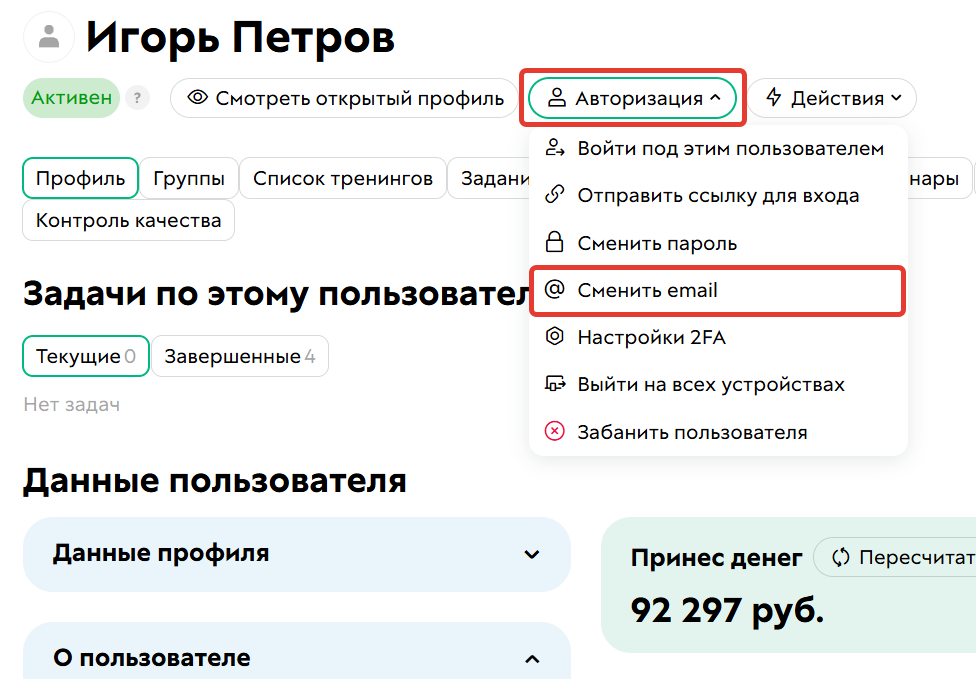Click the question mark next to Активен badge
Screen dimensions: 976x679
point(137,98)
